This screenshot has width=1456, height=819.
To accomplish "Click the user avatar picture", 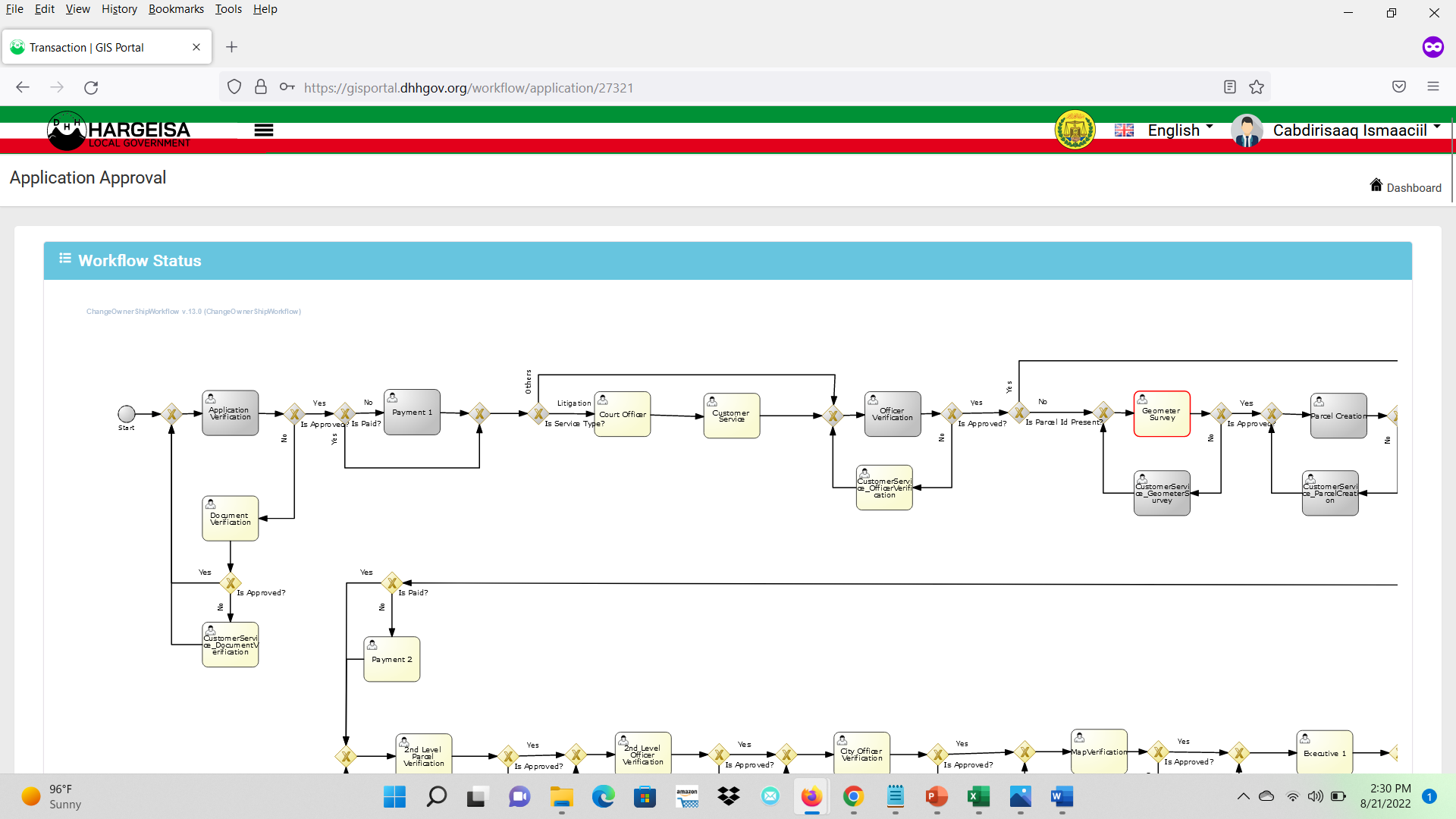I will click(x=1247, y=130).
